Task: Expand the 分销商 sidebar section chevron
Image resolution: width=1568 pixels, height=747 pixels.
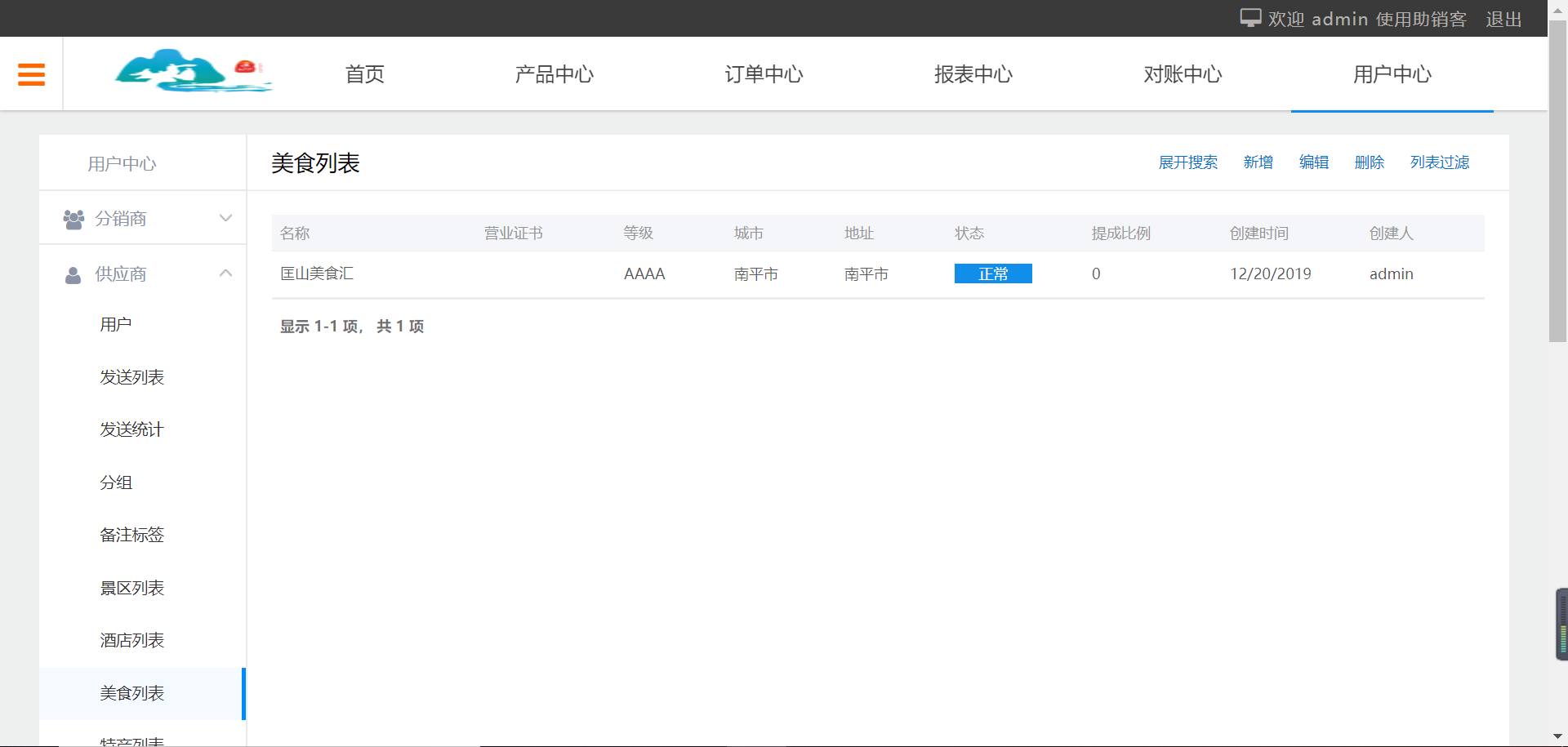Action: (x=226, y=218)
